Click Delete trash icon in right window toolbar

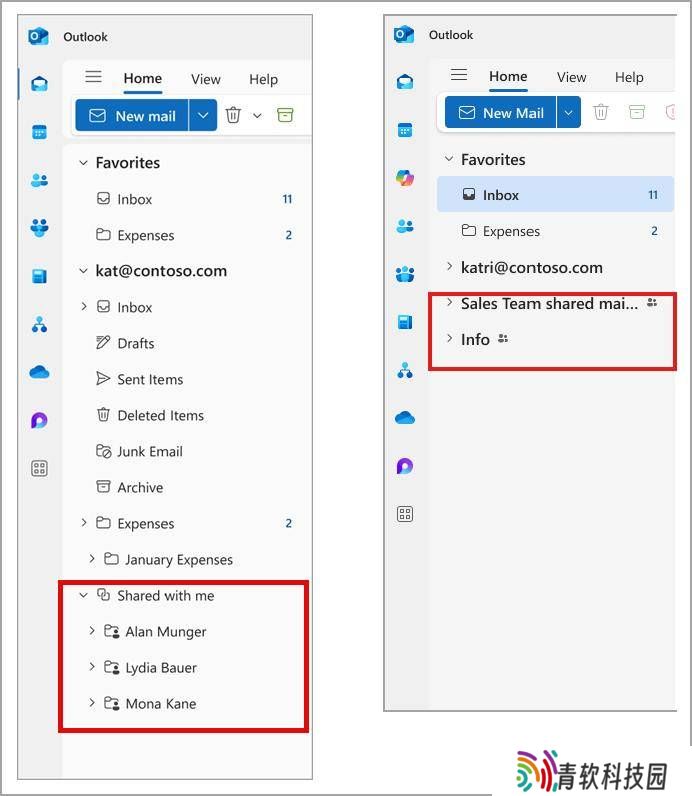click(x=601, y=112)
